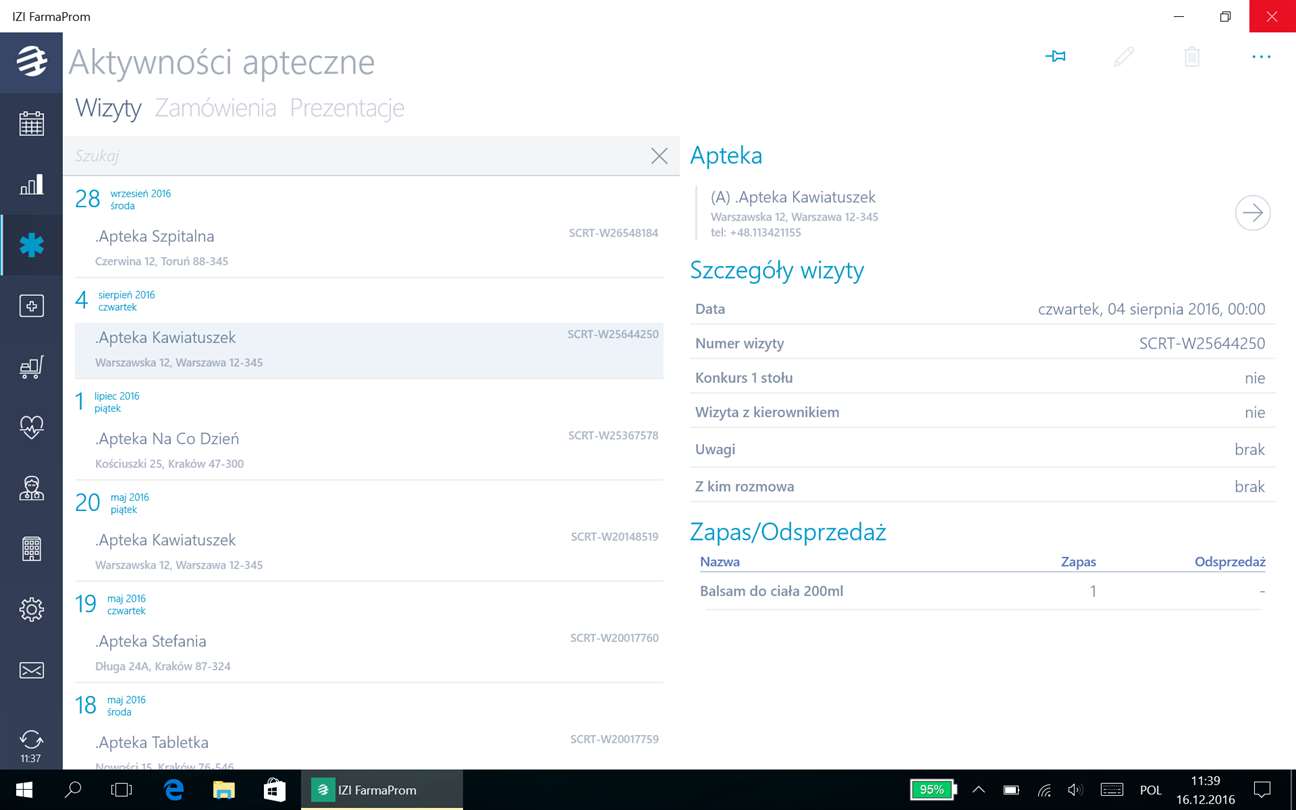
Task: Open the Windows Start menu
Action: (24, 790)
